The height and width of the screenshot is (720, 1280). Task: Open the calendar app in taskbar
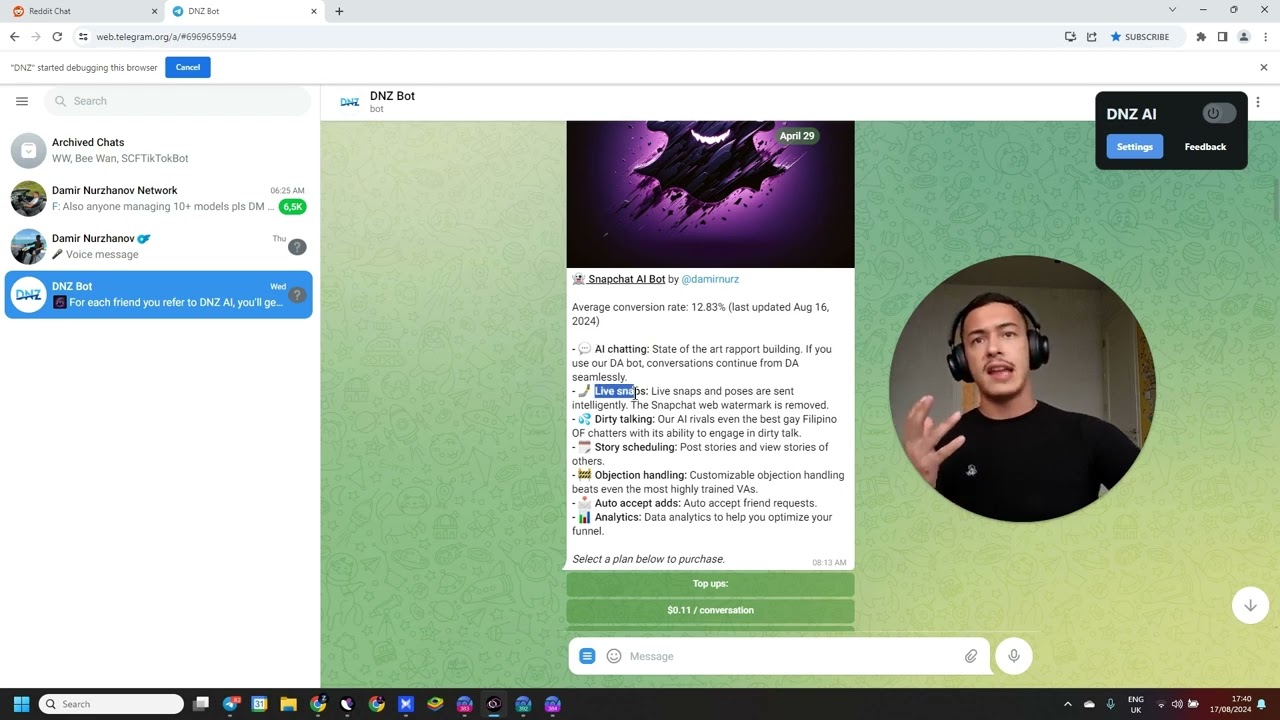259,704
